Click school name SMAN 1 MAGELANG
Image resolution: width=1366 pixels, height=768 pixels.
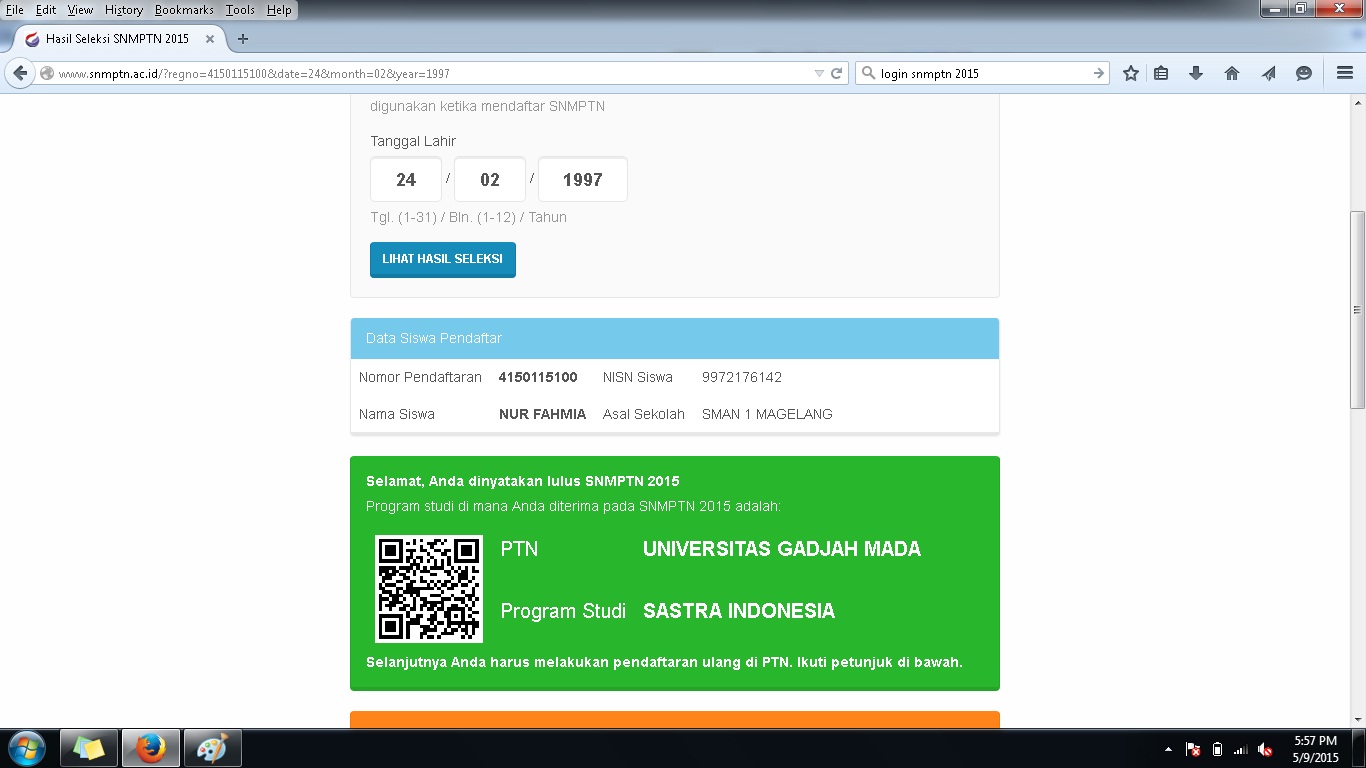(x=767, y=414)
